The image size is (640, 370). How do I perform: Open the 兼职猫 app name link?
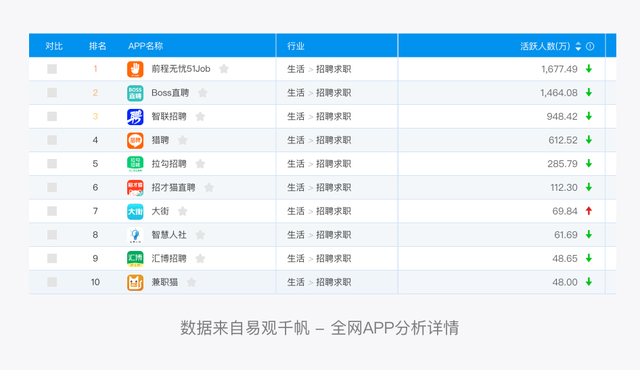(x=164, y=282)
